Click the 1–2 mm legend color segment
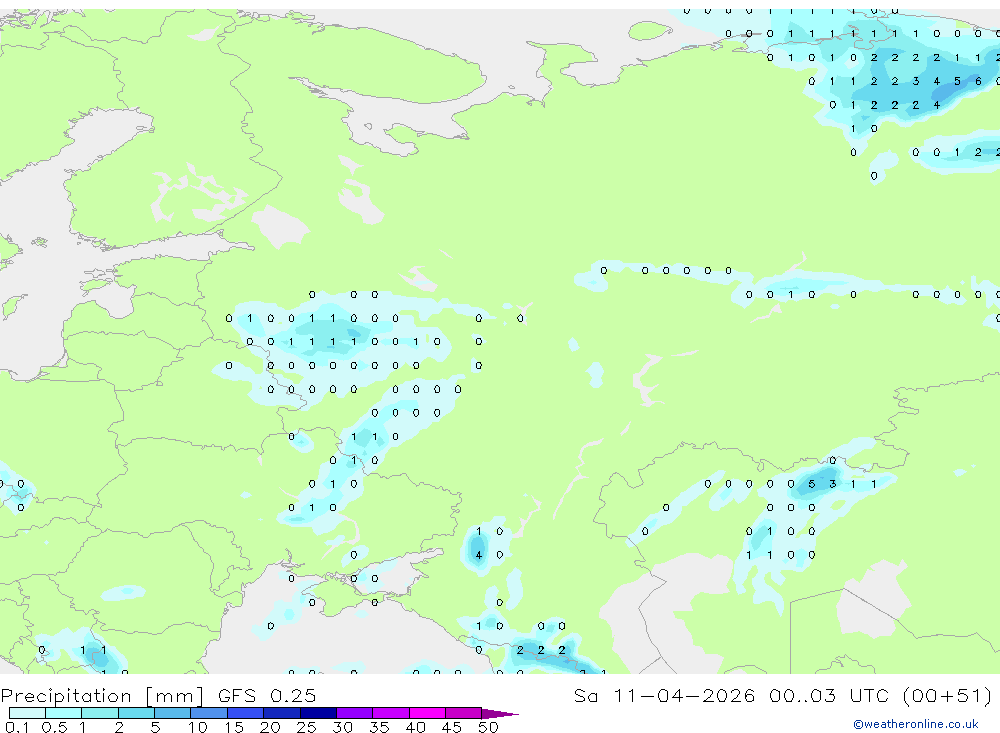This screenshot has width=1000, height=733. tap(99, 713)
